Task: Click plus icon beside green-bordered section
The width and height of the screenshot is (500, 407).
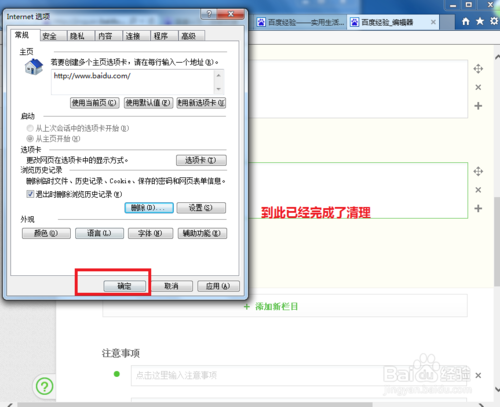Action: coord(478,208)
